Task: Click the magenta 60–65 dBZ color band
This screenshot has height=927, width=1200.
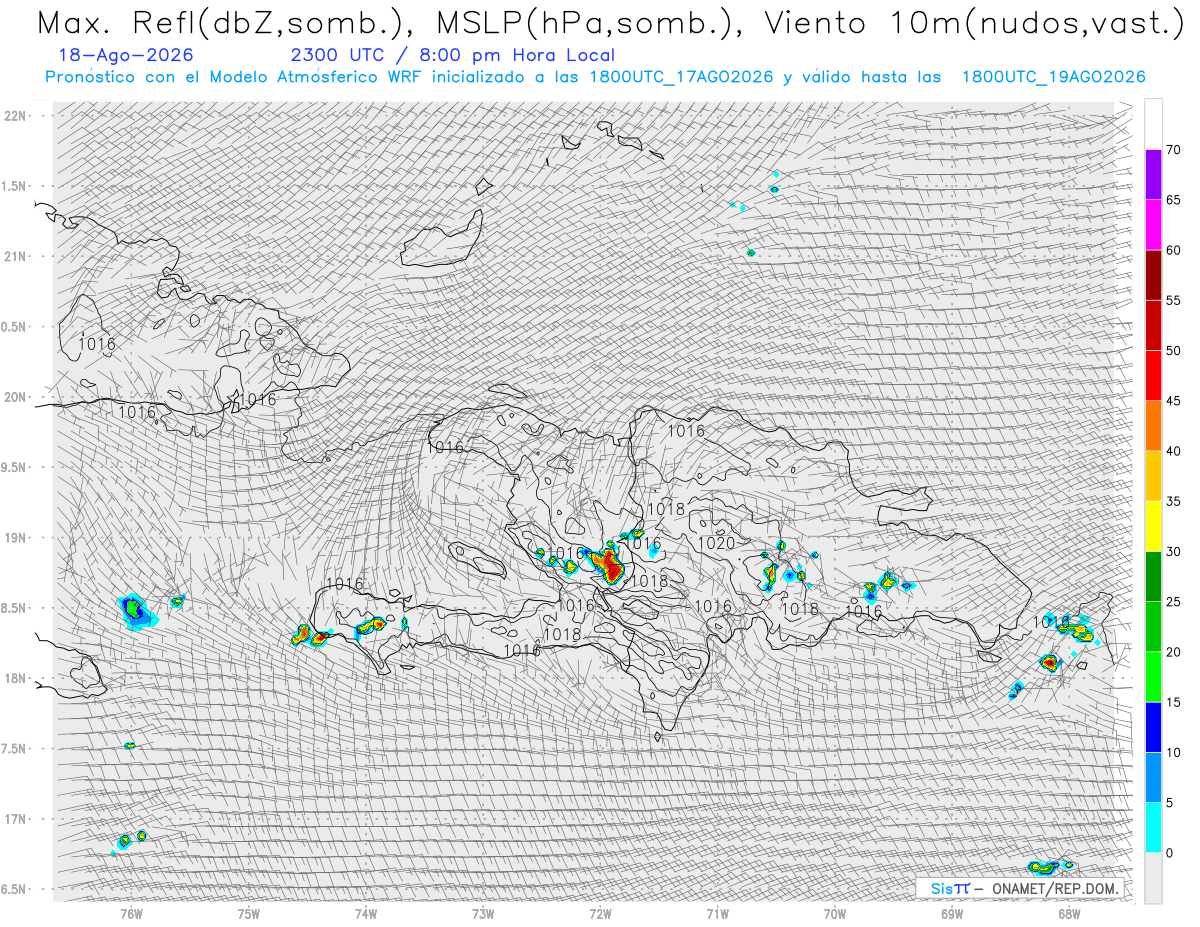Action: pyautogui.click(x=1153, y=225)
